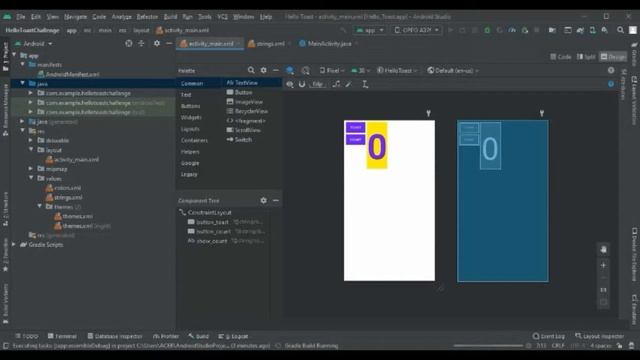
Task: Select show_count in Component Tree
Action: click(x=212, y=241)
